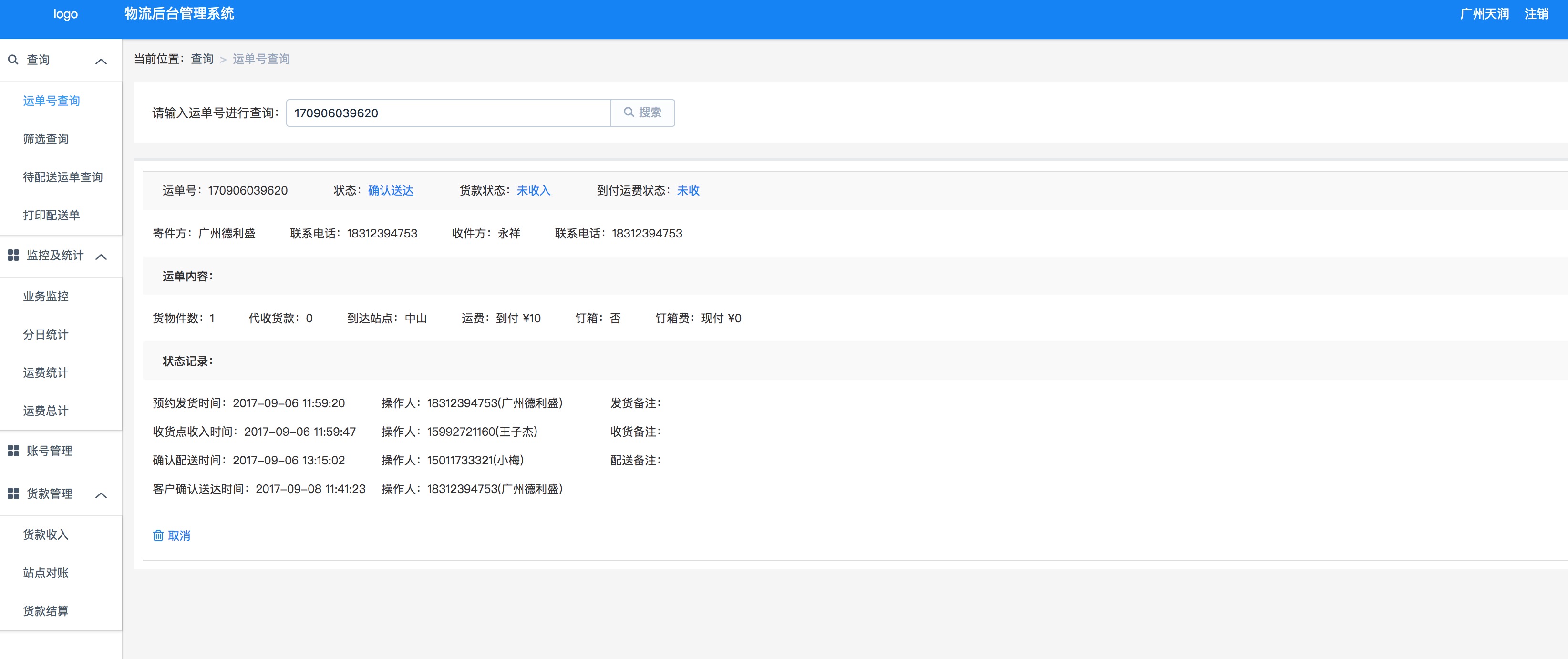Click the freight value 到付 ¥10
Screen dimensions: 1568x659
pos(518,318)
